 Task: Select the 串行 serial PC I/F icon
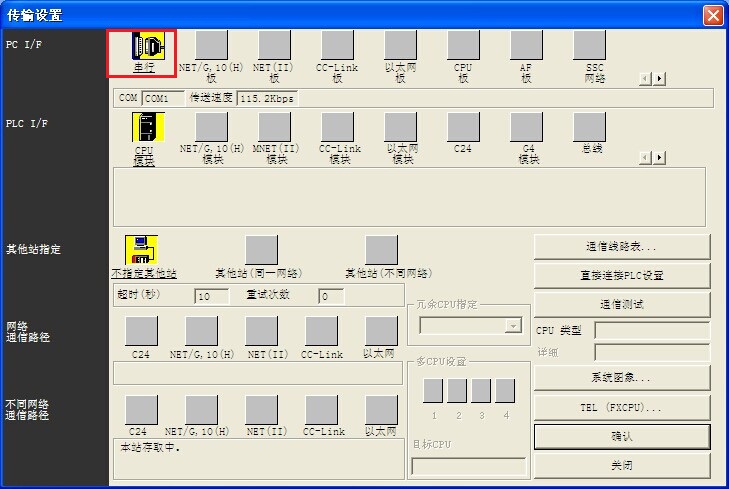(x=148, y=46)
